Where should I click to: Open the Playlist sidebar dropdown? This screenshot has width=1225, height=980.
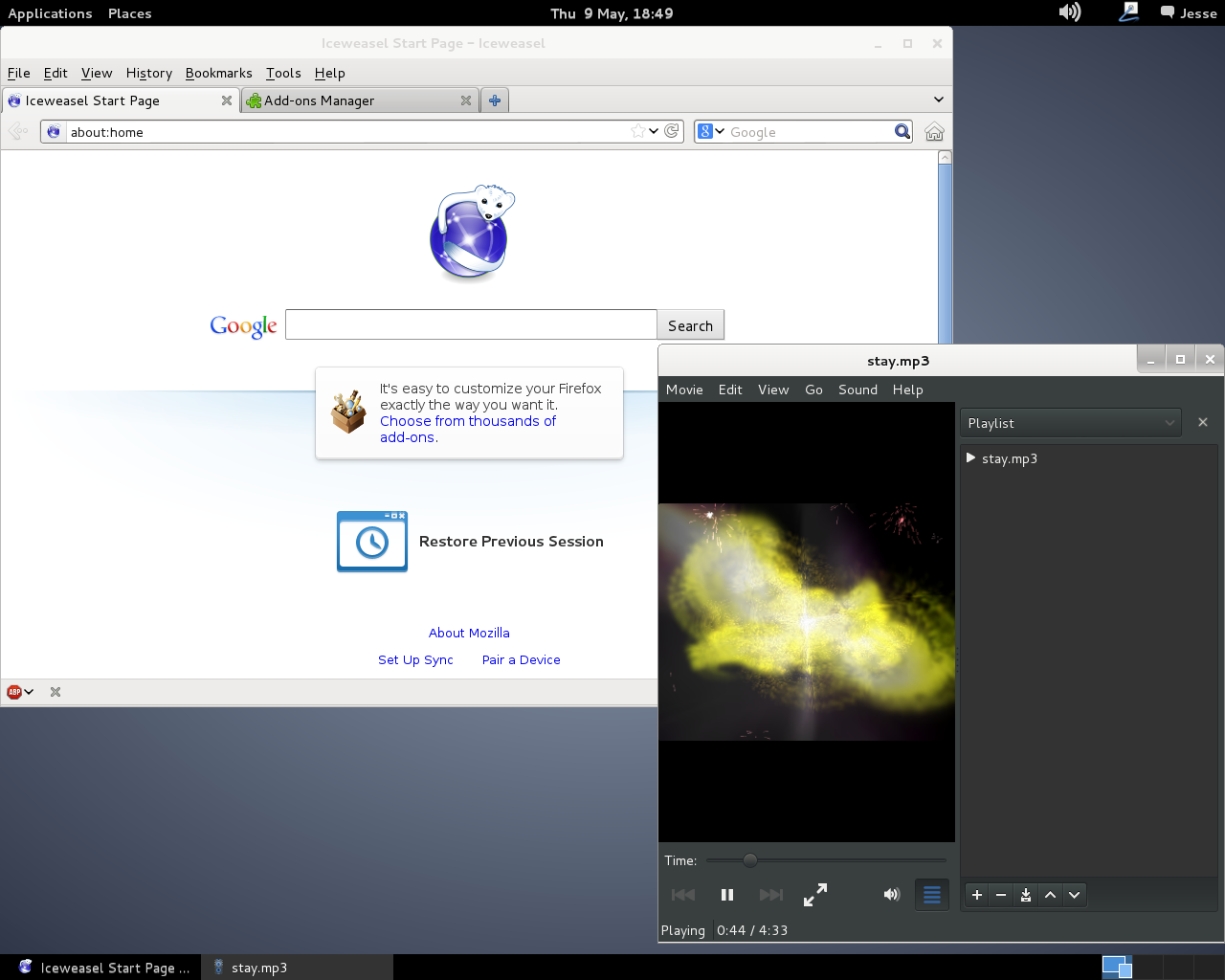[x=1071, y=423]
